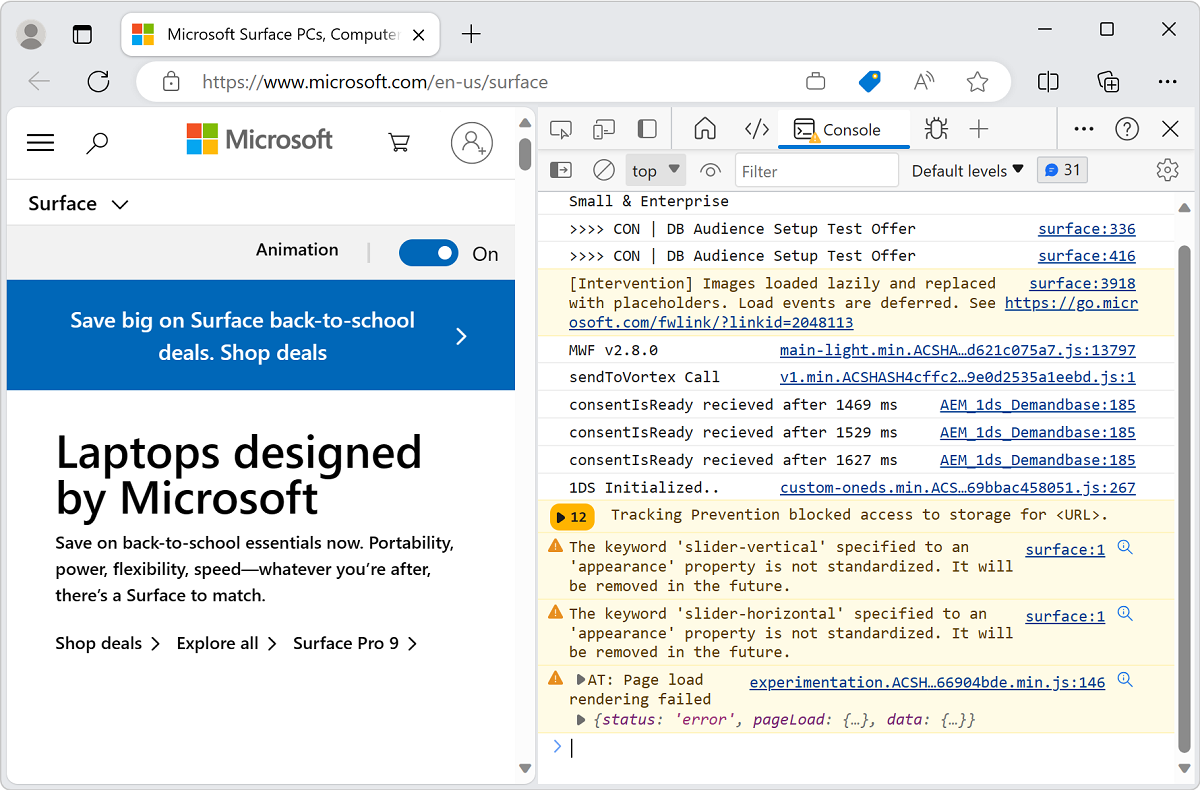Open the top frame context dropdown

655,169
